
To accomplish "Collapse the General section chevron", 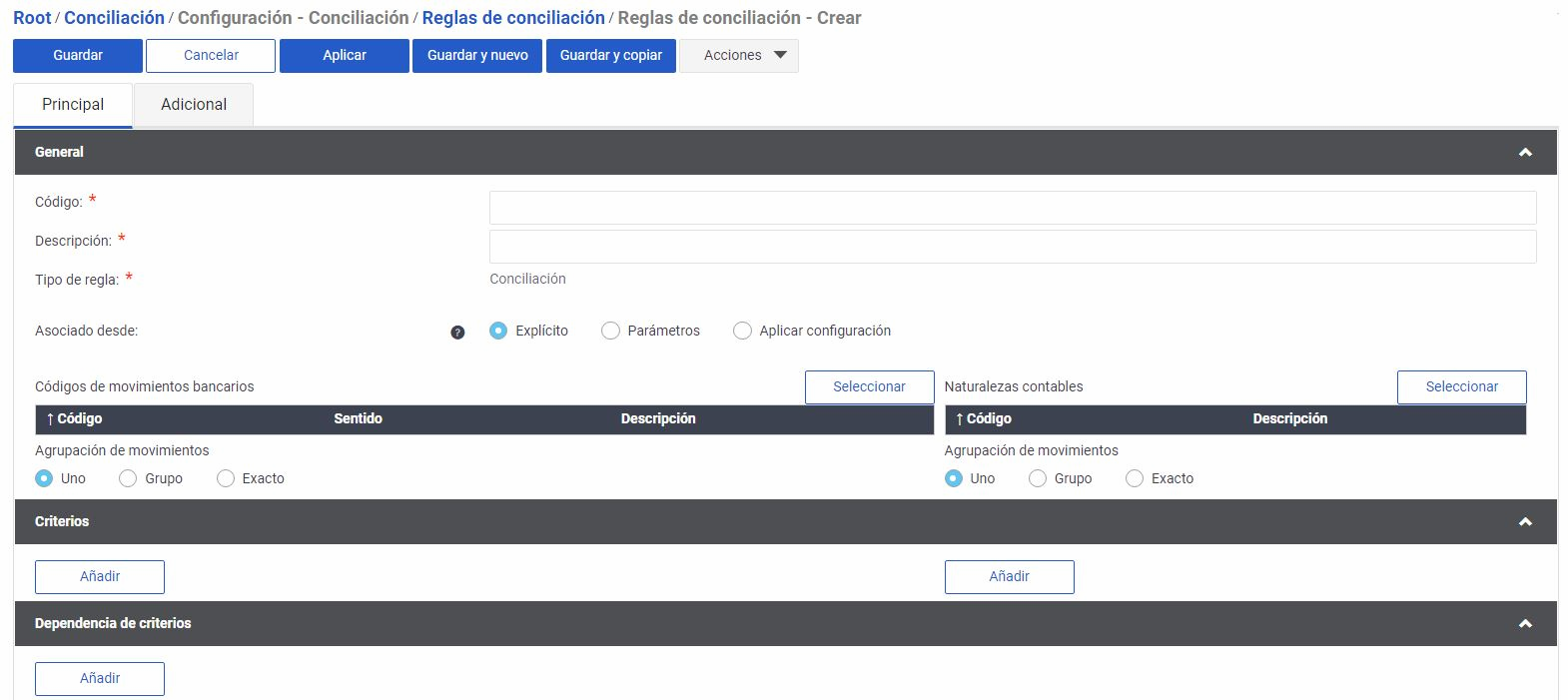I will click(x=1524, y=153).
